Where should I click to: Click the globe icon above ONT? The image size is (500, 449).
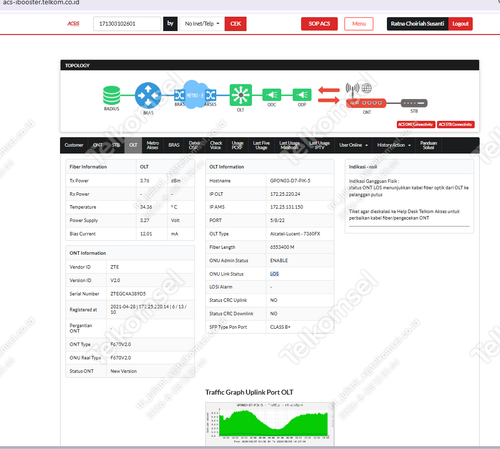367,88
